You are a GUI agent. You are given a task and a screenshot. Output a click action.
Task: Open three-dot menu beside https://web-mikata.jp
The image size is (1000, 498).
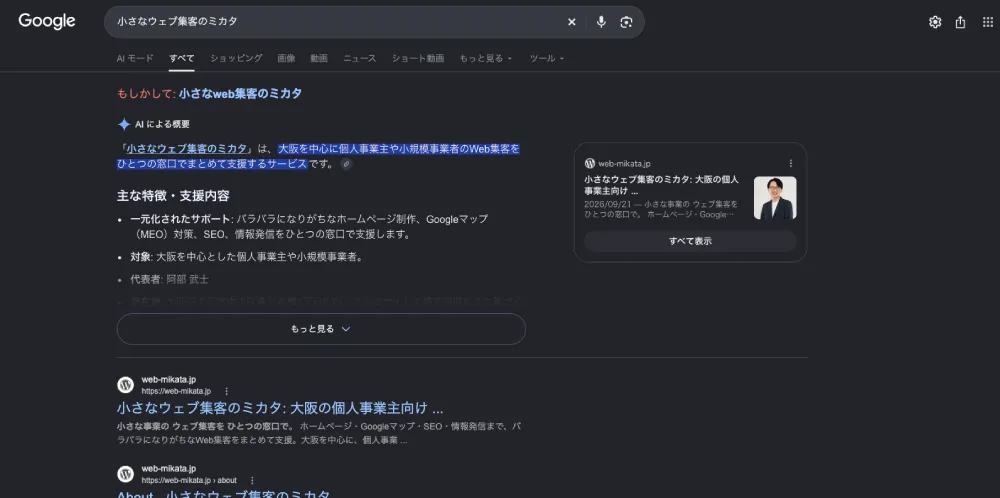pos(226,391)
